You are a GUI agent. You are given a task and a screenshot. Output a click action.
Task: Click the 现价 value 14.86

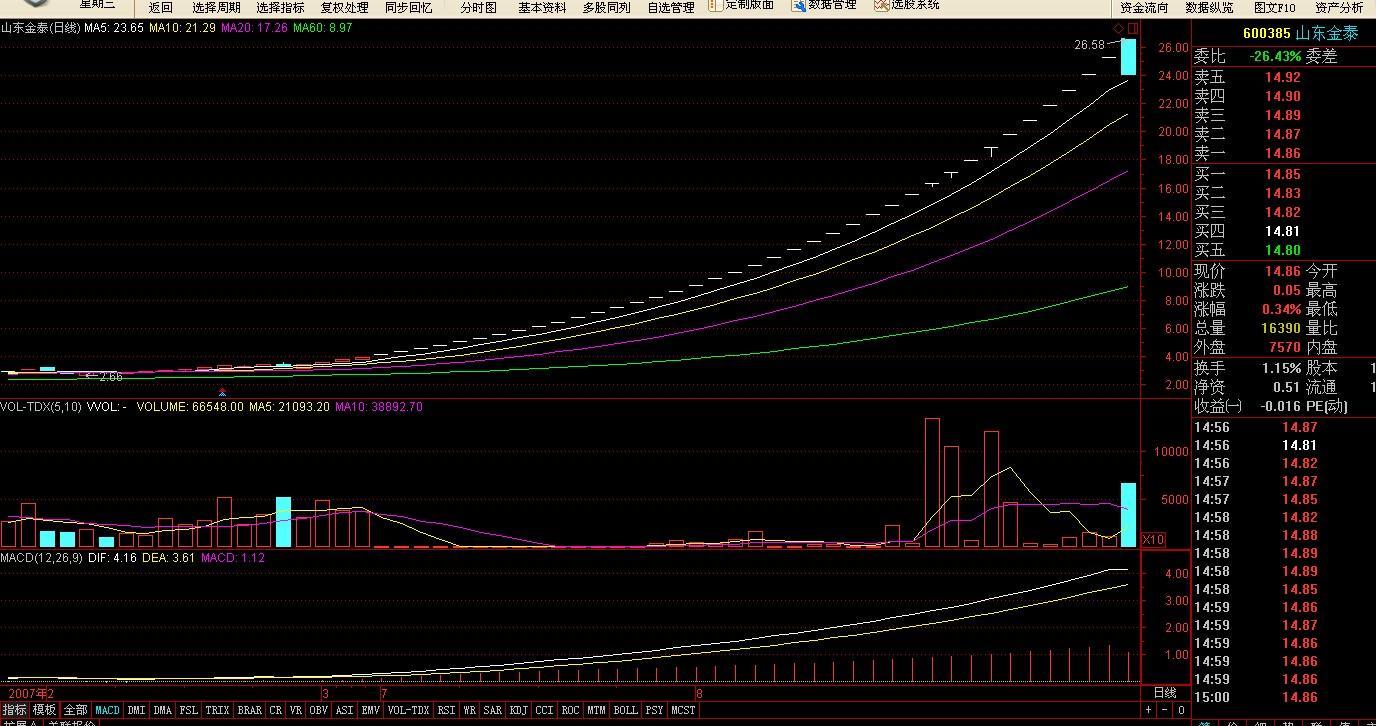[x=1282, y=271]
